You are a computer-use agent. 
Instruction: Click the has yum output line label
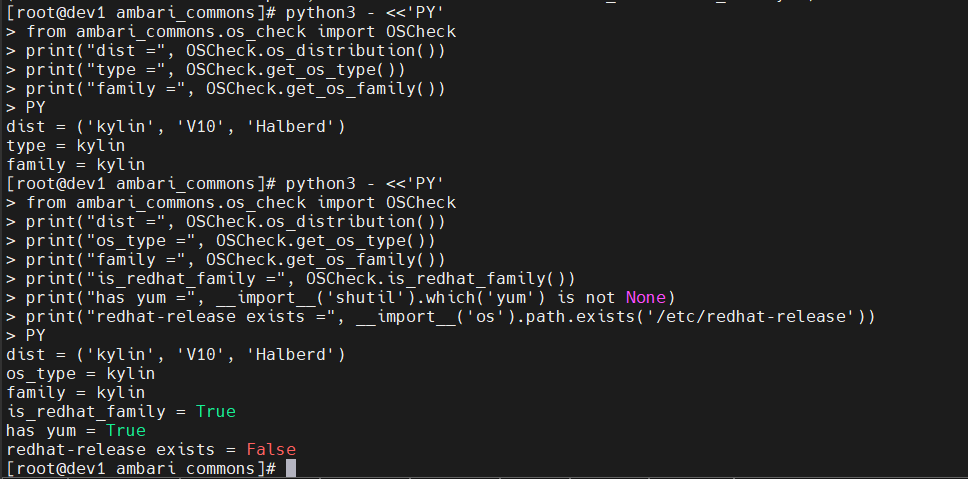coord(45,430)
